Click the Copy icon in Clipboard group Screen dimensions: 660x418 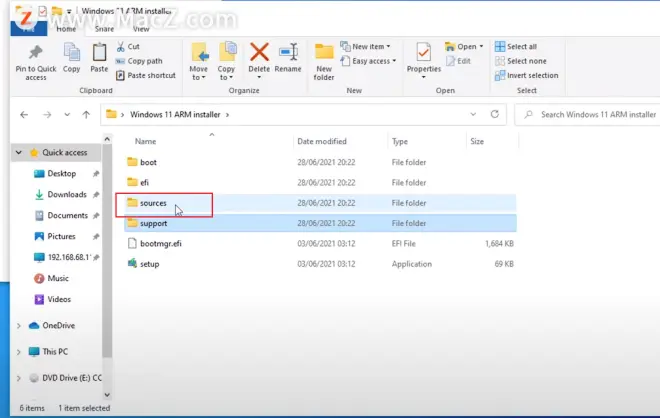click(72, 53)
